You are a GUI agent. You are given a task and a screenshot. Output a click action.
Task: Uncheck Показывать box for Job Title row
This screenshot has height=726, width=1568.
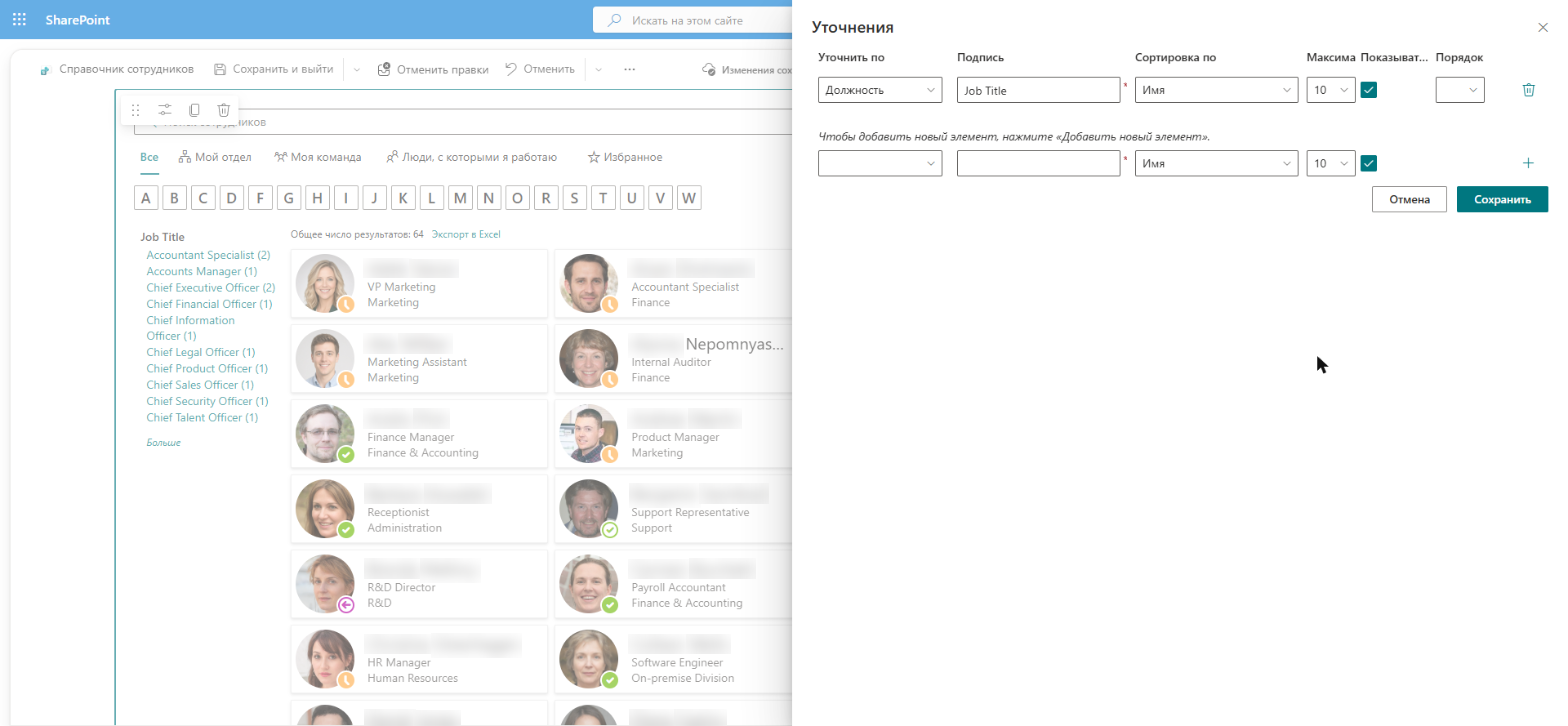(x=1369, y=90)
